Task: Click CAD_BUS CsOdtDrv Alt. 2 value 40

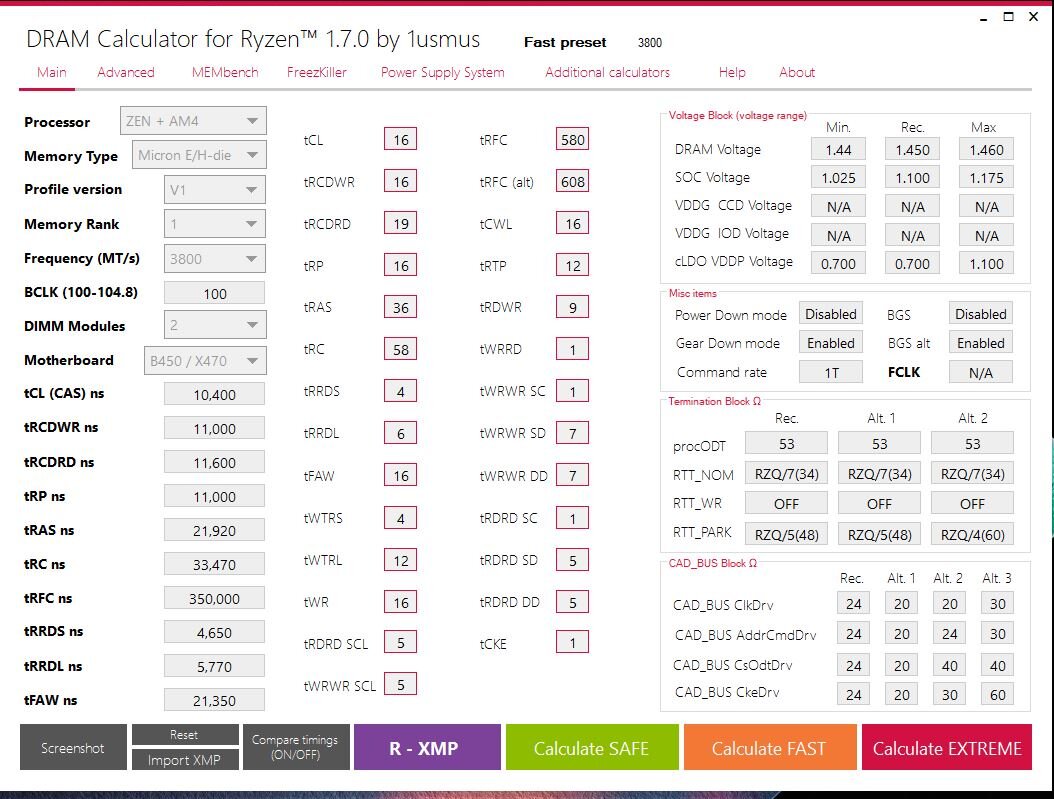Action: point(949,665)
